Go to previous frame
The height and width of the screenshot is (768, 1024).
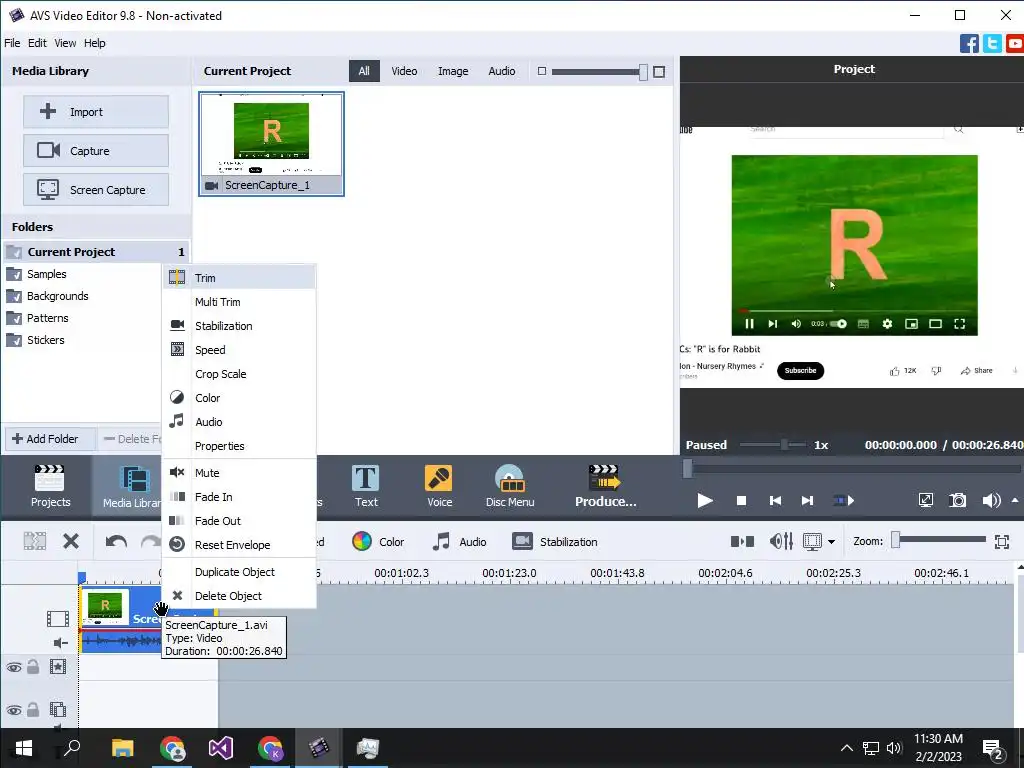pos(775,501)
